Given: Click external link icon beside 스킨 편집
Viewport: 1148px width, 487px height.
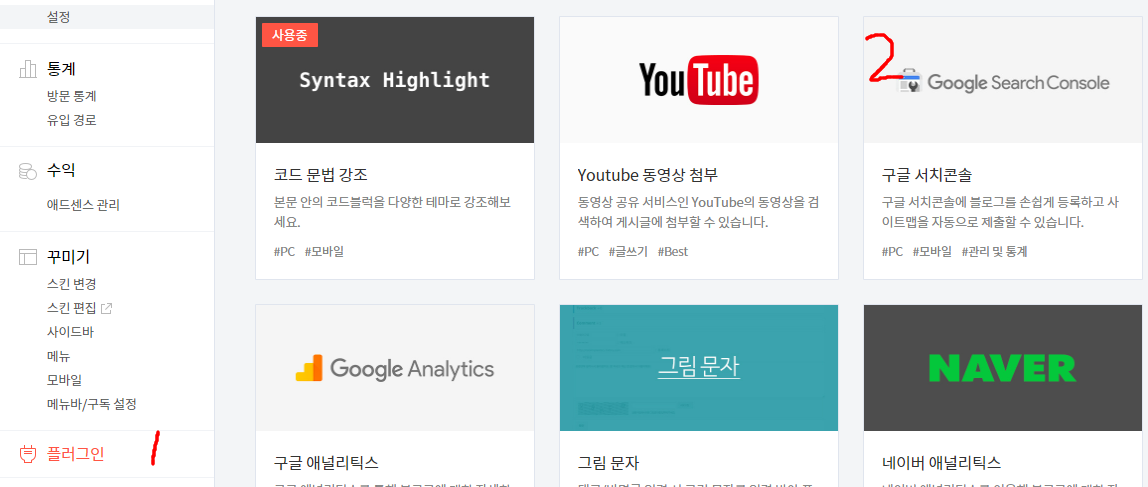Looking at the screenshot, I should pyautogui.click(x=106, y=308).
